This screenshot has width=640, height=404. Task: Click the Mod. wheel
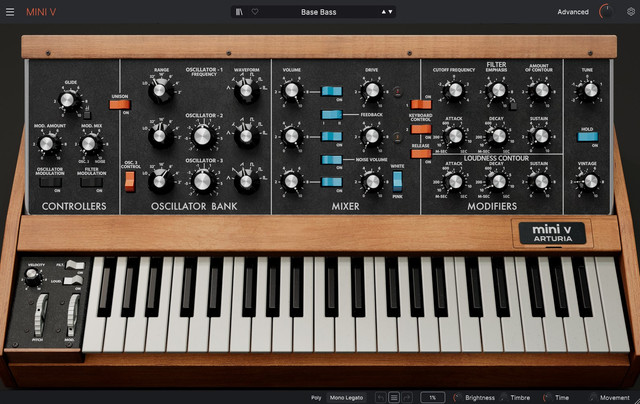point(73,315)
